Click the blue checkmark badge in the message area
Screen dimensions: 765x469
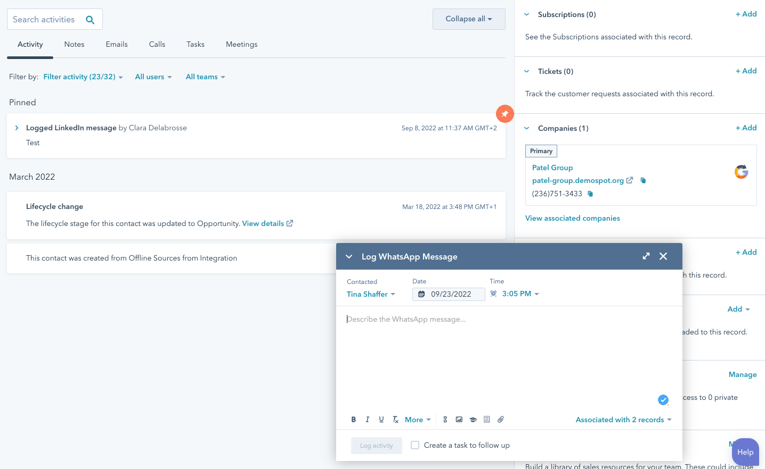point(663,400)
